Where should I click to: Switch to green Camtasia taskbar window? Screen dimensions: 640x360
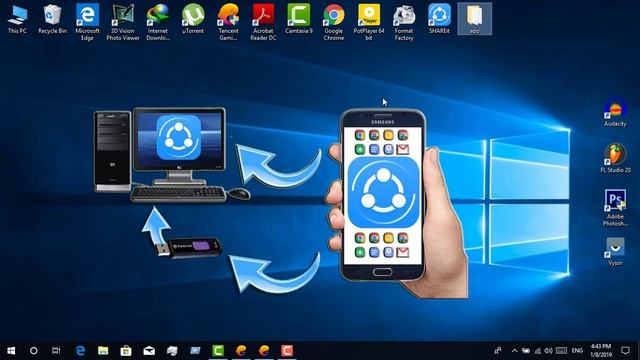pyautogui.click(x=218, y=351)
